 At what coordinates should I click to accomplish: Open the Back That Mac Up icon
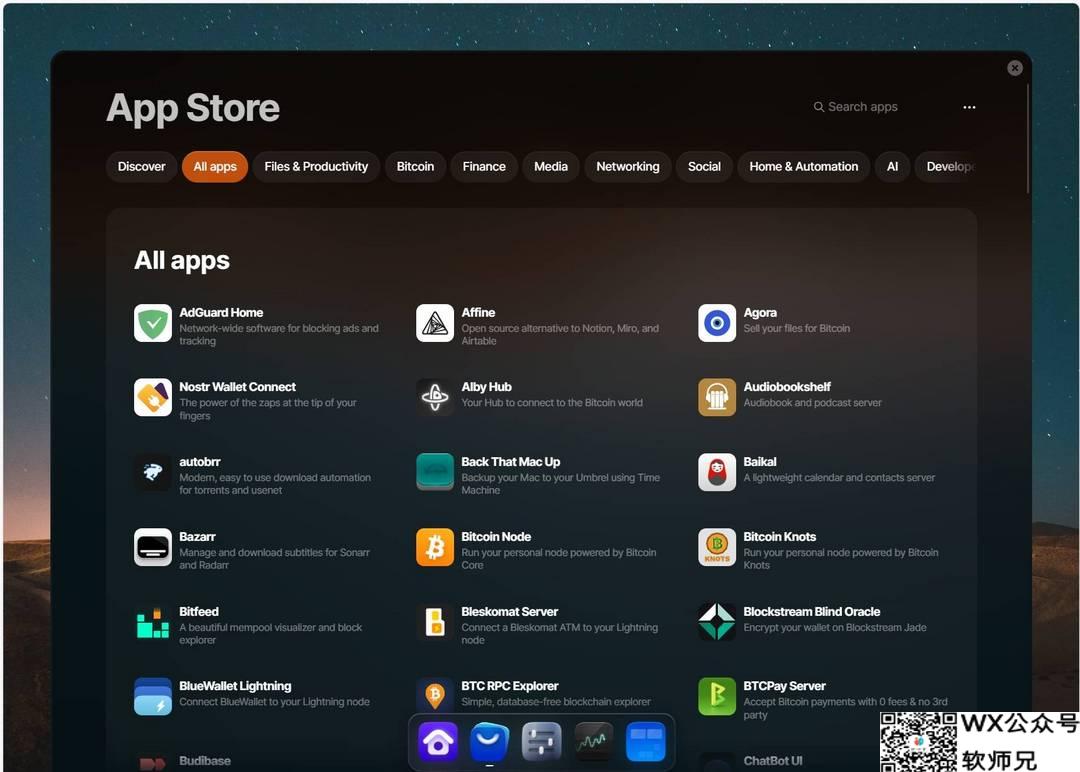pos(435,472)
